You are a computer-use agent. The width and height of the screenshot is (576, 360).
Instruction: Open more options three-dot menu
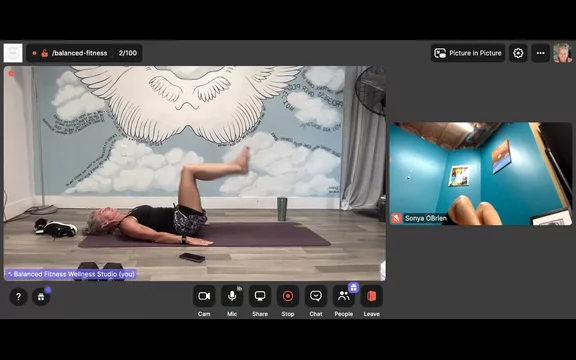(540, 53)
